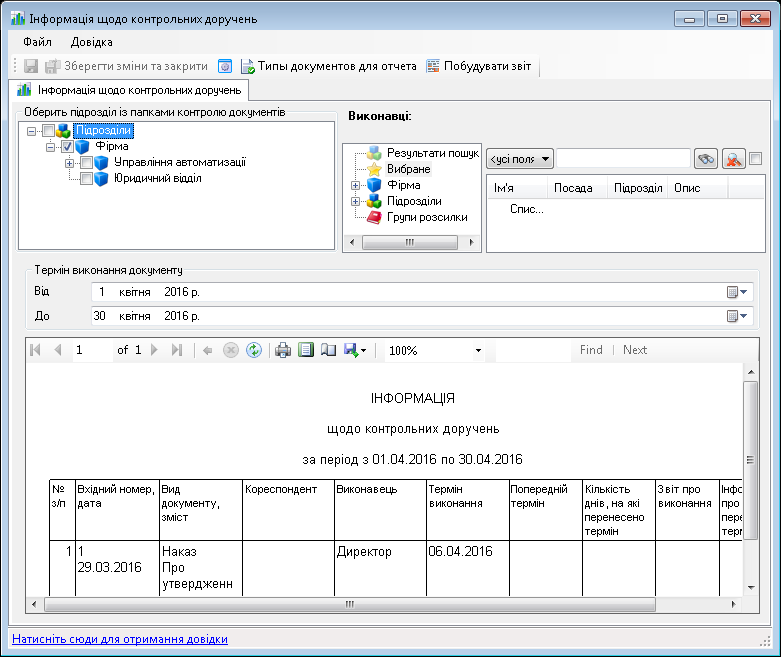Open the <усі поля> search field dropdown
This screenshot has width=781, height=657.
(520, 159)
